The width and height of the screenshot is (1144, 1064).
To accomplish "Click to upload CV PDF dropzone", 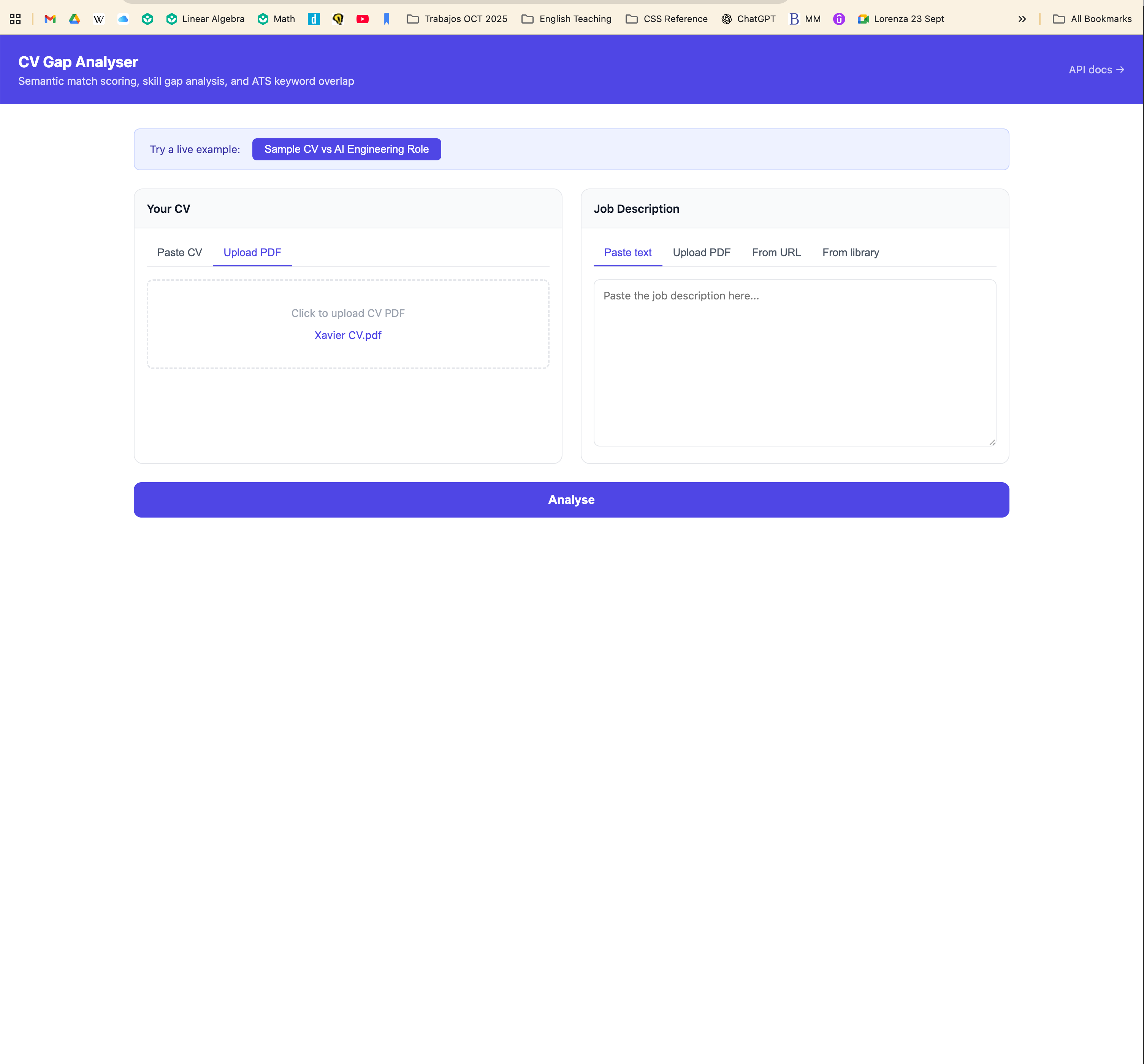I will coord(348,324).
